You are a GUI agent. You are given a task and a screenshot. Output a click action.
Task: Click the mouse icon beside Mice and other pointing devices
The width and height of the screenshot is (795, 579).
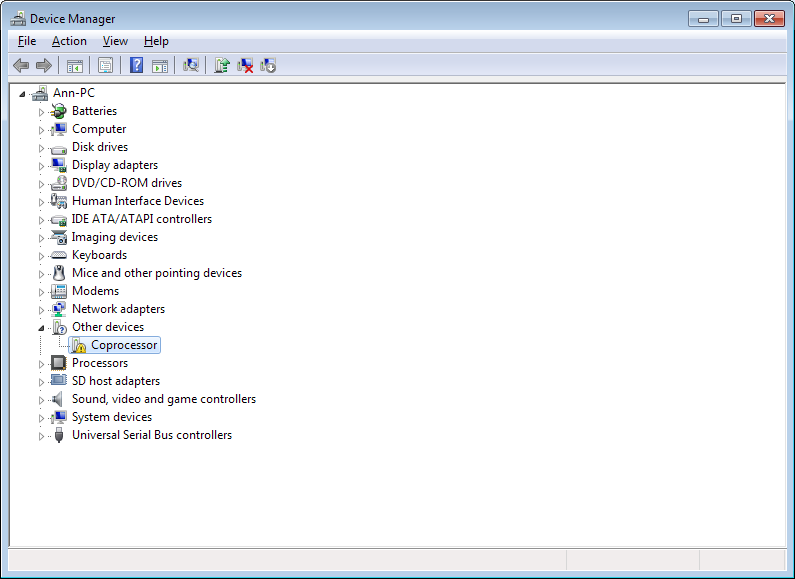(x=59, y=273)
